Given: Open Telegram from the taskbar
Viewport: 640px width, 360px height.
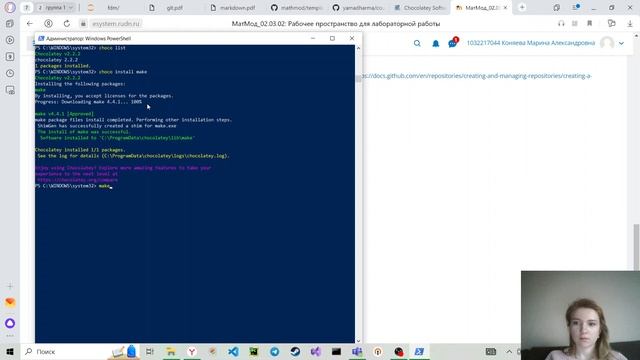Looking at the screenshot, I should click(274, 351).
